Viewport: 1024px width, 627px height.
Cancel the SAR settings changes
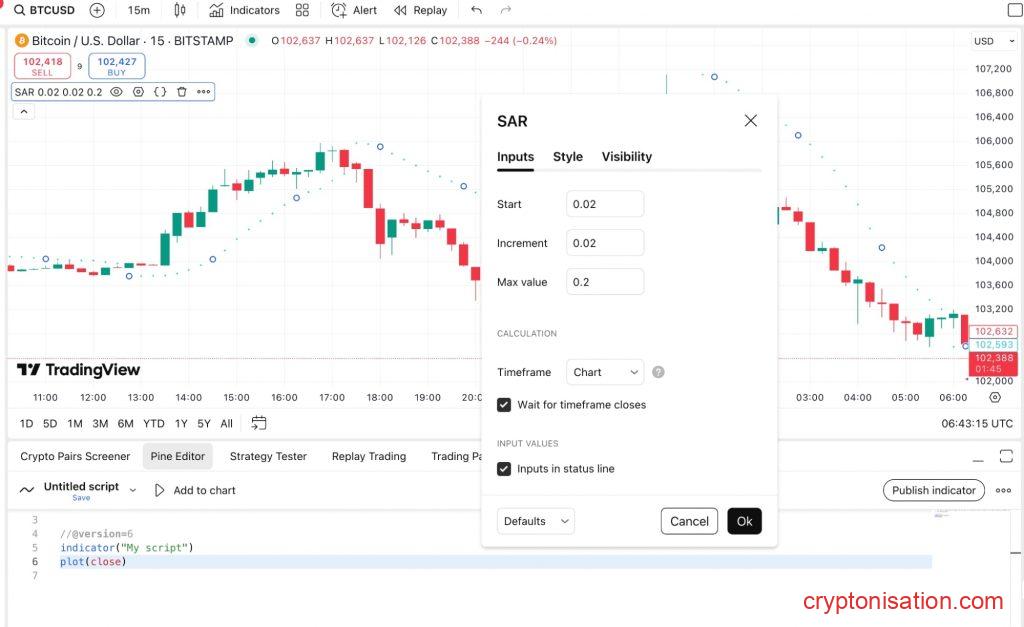[x=689, y=521]
